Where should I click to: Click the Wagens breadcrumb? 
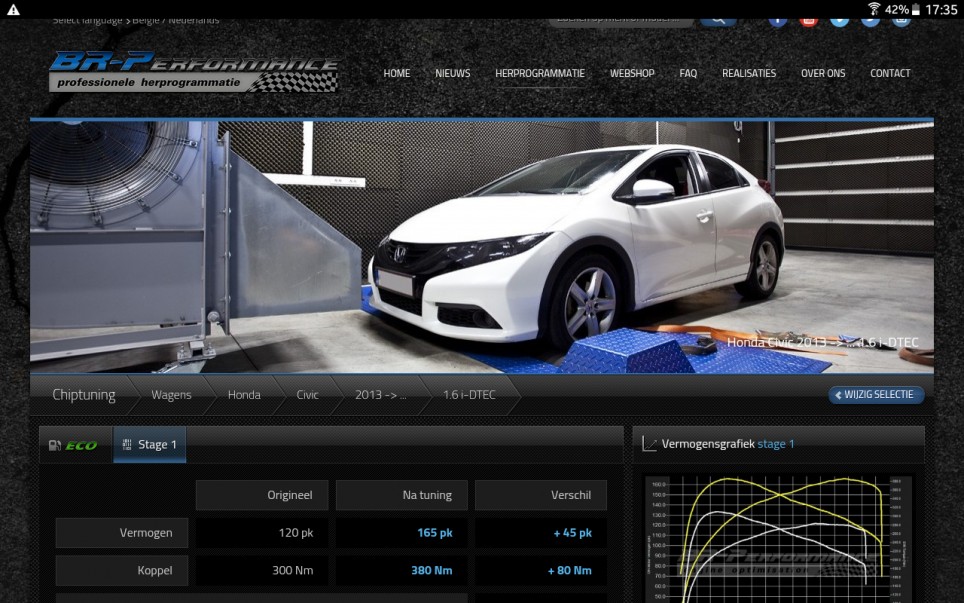point(171,395)
